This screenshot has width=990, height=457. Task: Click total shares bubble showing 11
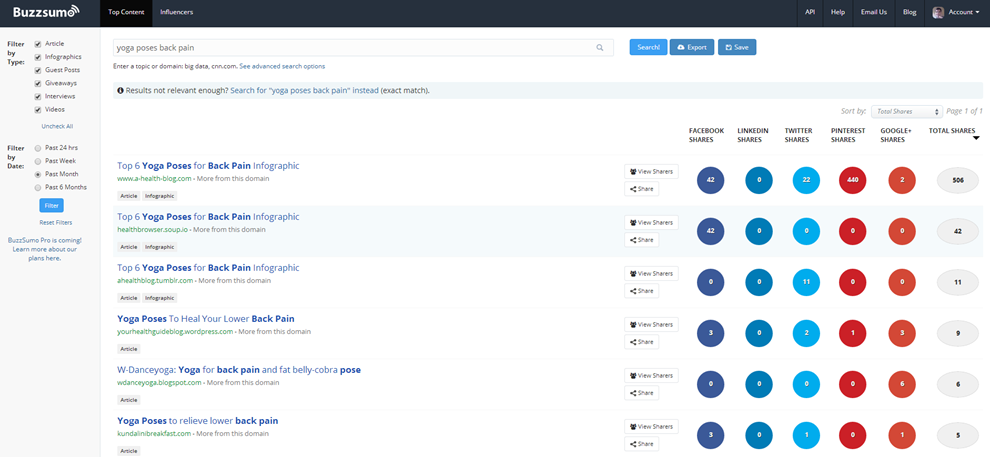click(x=958, y=282)
